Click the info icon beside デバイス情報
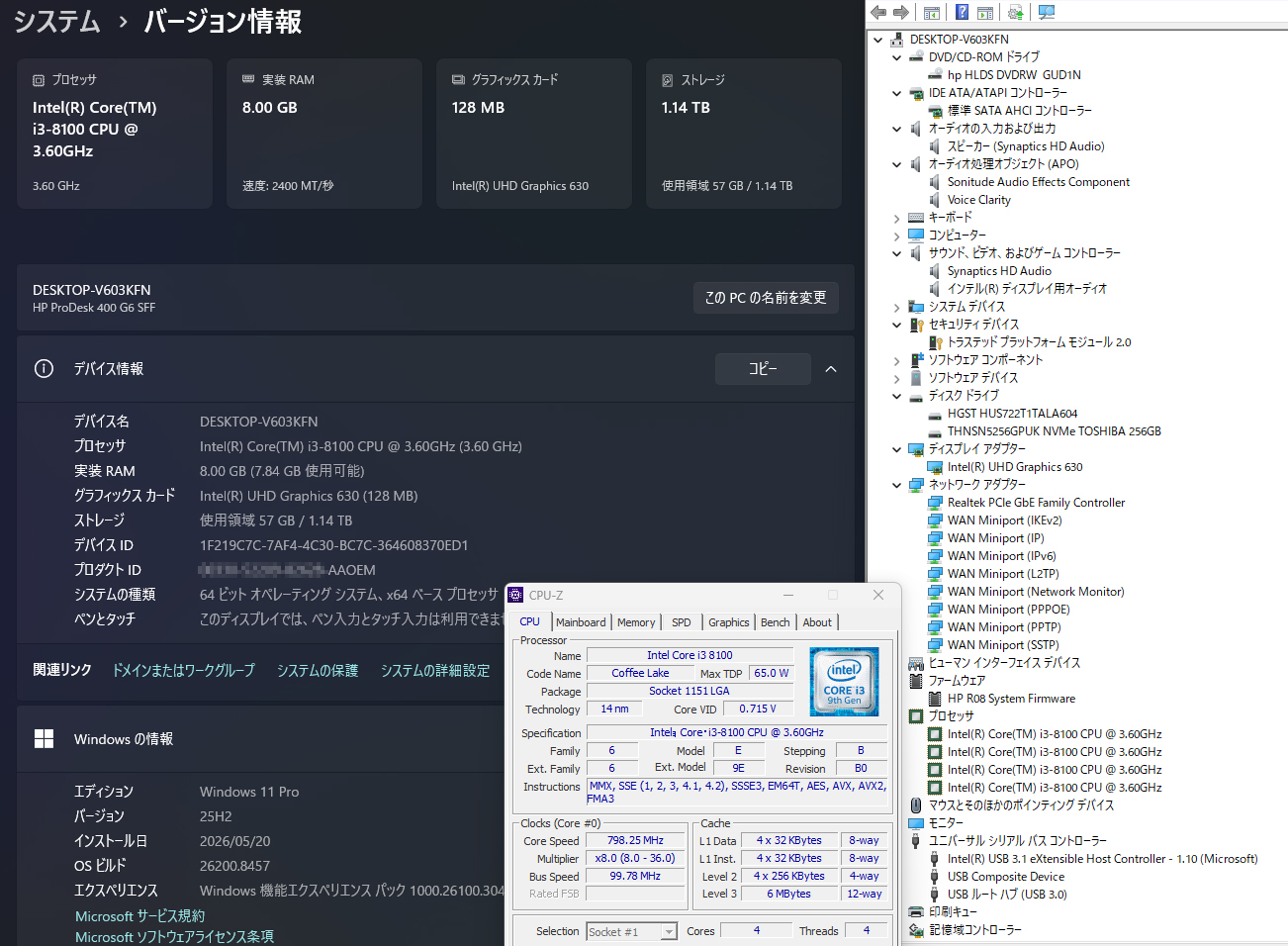This screenshot has height=946, width=1288. click(x=44, y=368)
